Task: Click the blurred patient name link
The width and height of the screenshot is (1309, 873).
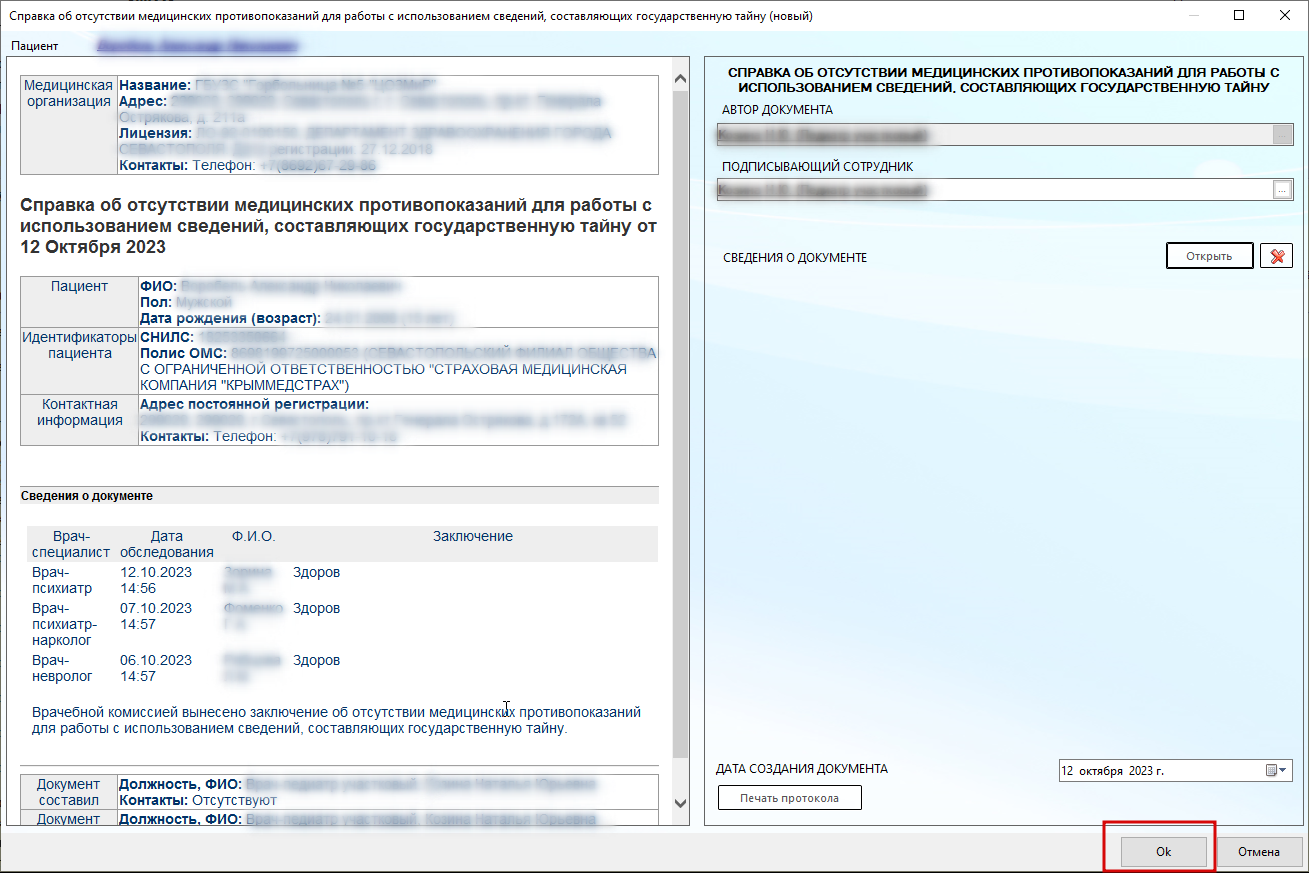Action: click(199, 46)
